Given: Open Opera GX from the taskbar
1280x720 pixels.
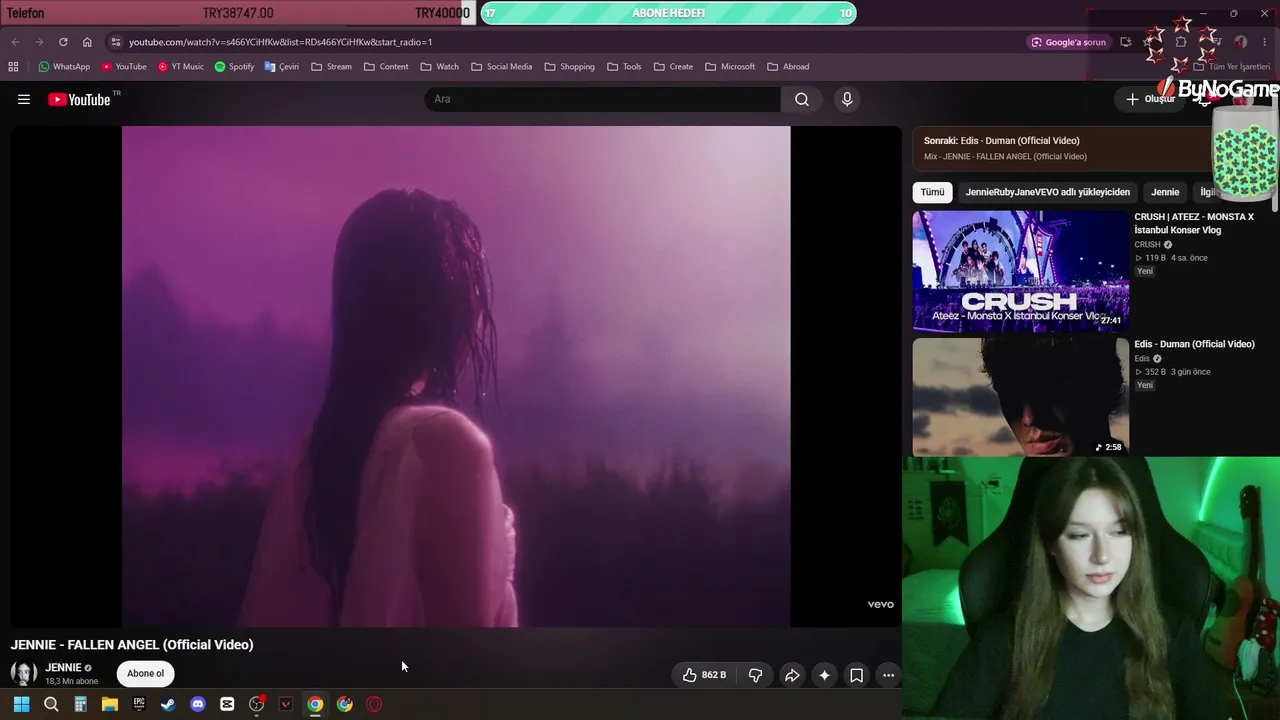Looking at the screenshot, I should [x=374, y=704].
